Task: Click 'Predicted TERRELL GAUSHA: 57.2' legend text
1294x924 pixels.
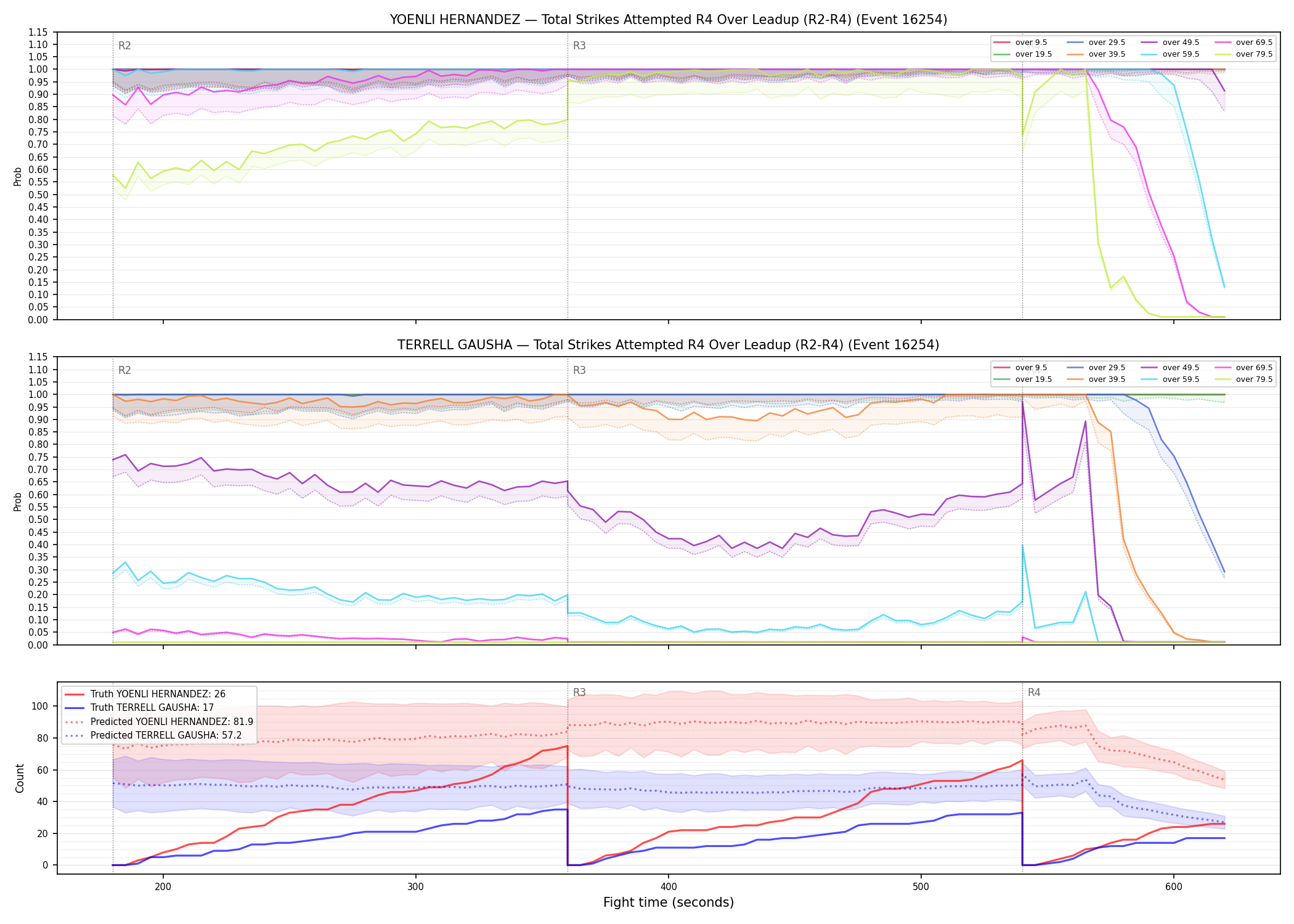Action: point(166,736)
